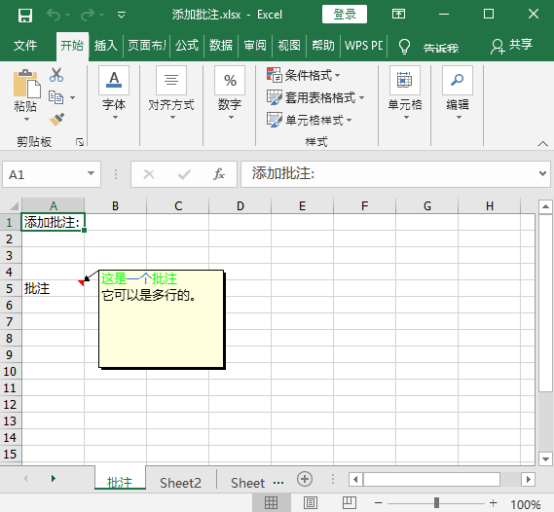Viewport: 554px width, 512px height.
Task: Select row 10 header
Action: (10, 371)
